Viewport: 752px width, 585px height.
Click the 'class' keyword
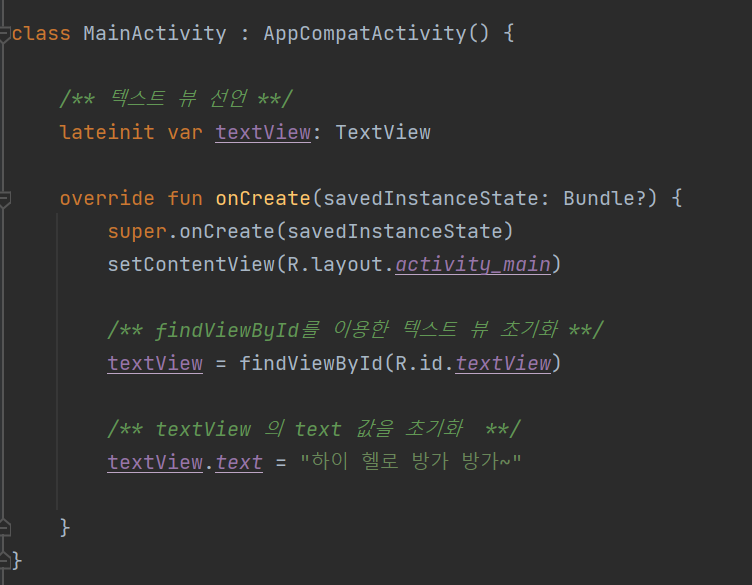[41, 34]
